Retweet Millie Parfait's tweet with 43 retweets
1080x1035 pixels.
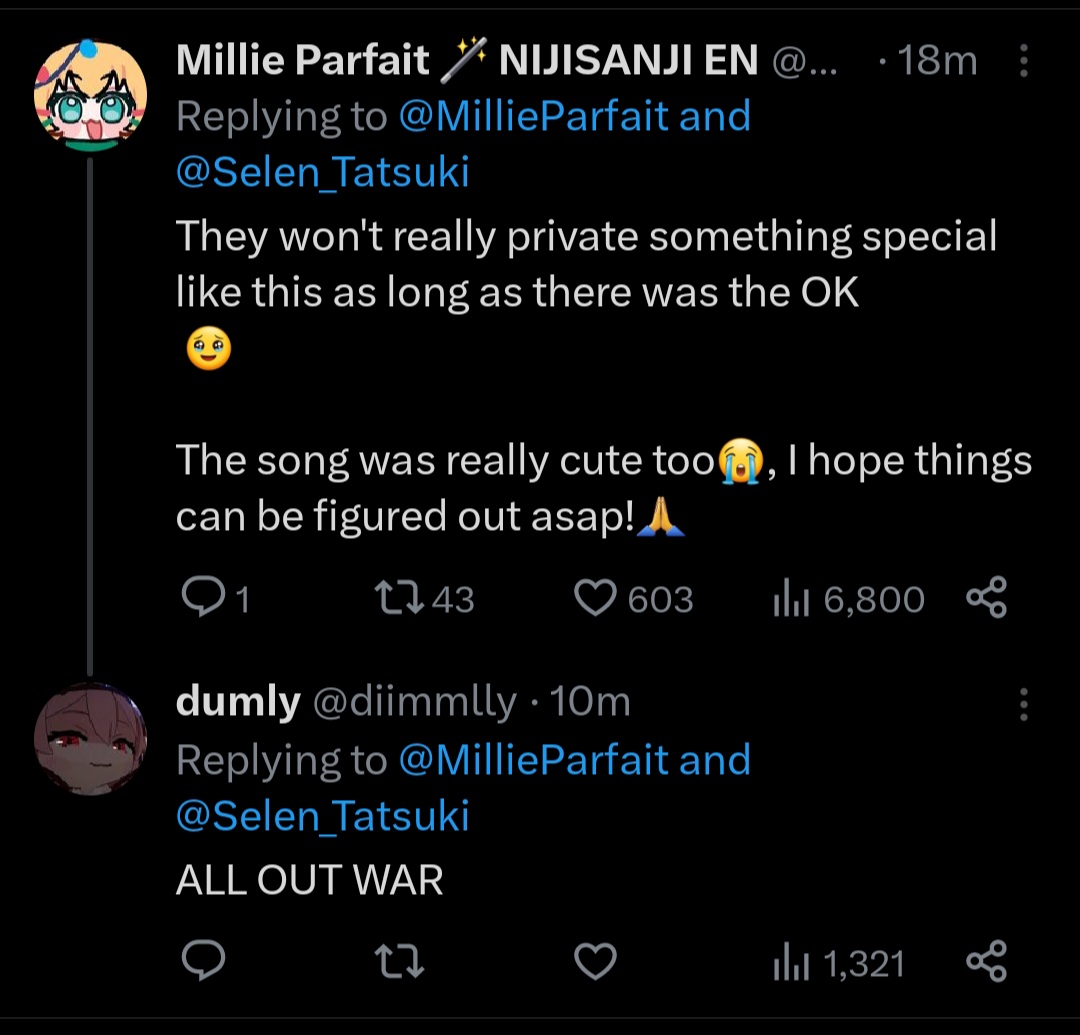coord(398,599)
